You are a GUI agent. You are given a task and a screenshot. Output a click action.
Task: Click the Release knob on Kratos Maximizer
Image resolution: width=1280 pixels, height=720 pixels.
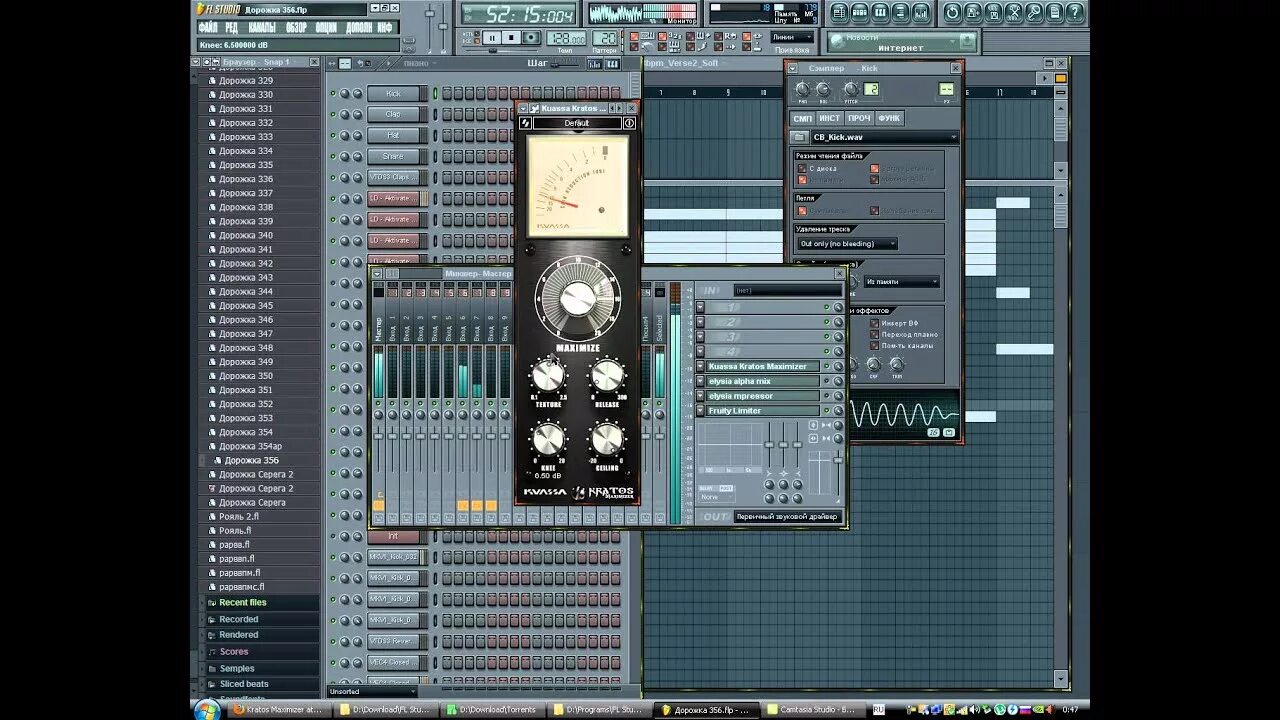coord(607,376)
